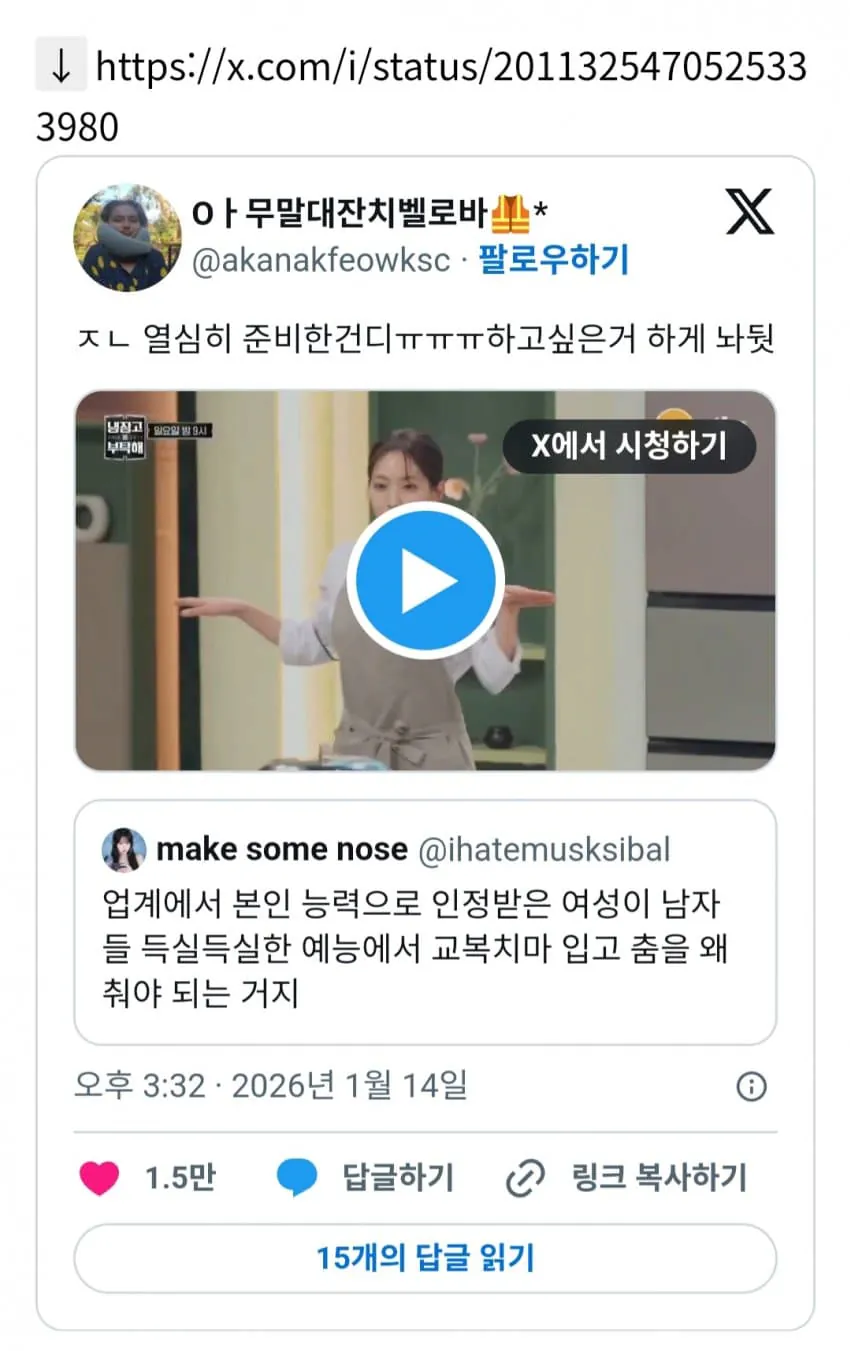Screen dimensions: 850x1351
Task: Click the tweet author's profile avatar
Action: pyautogui.click(x=127, y=238)
